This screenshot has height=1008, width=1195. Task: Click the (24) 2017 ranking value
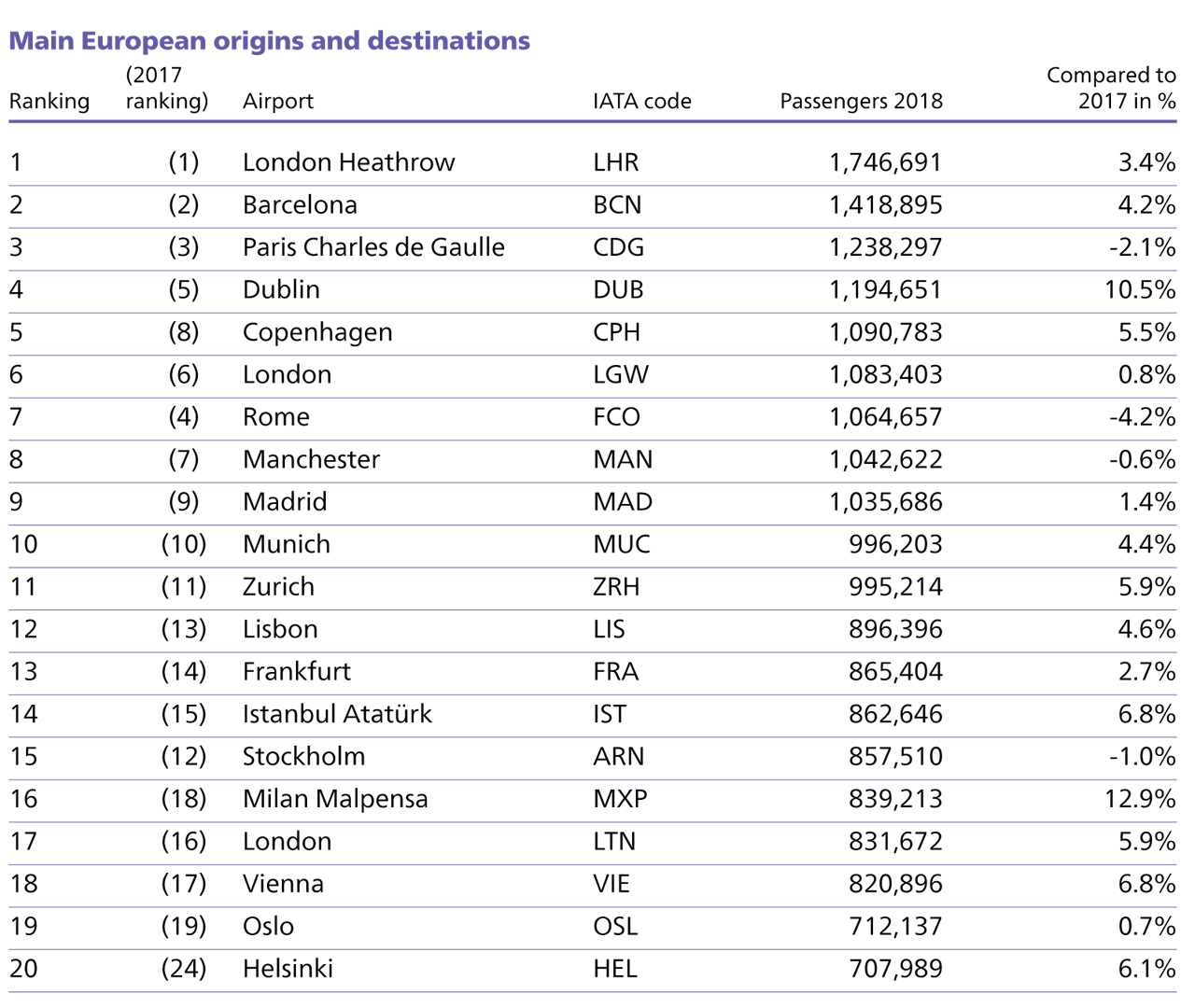[183, 969]
